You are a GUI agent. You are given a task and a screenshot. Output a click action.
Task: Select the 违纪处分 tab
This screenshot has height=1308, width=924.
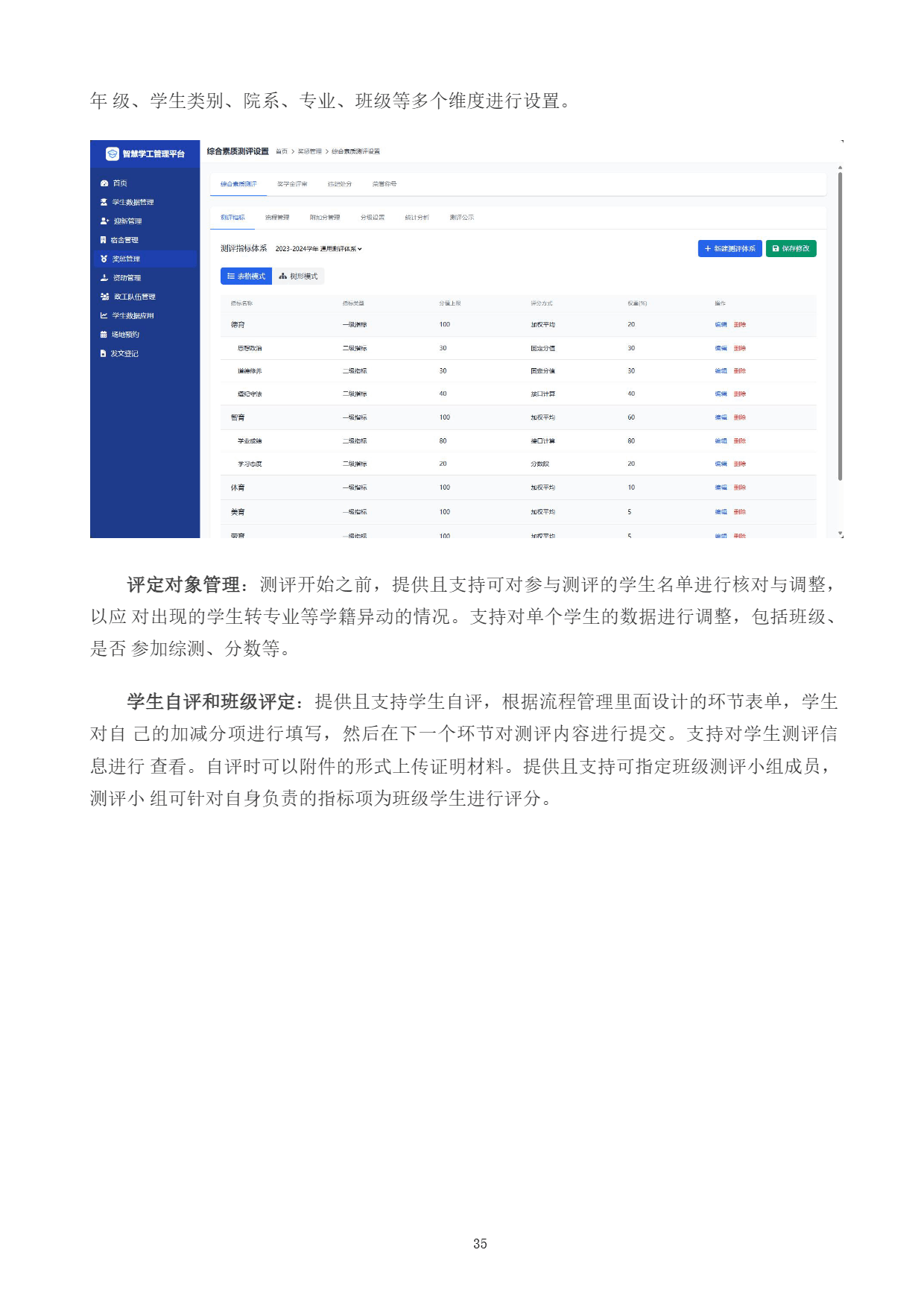(x=340, y=184)
